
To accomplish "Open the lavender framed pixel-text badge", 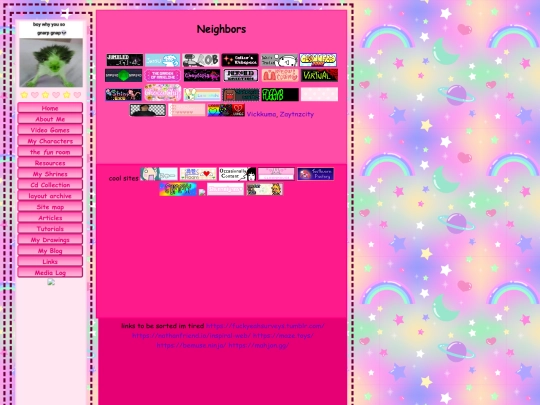I will 241,75.
